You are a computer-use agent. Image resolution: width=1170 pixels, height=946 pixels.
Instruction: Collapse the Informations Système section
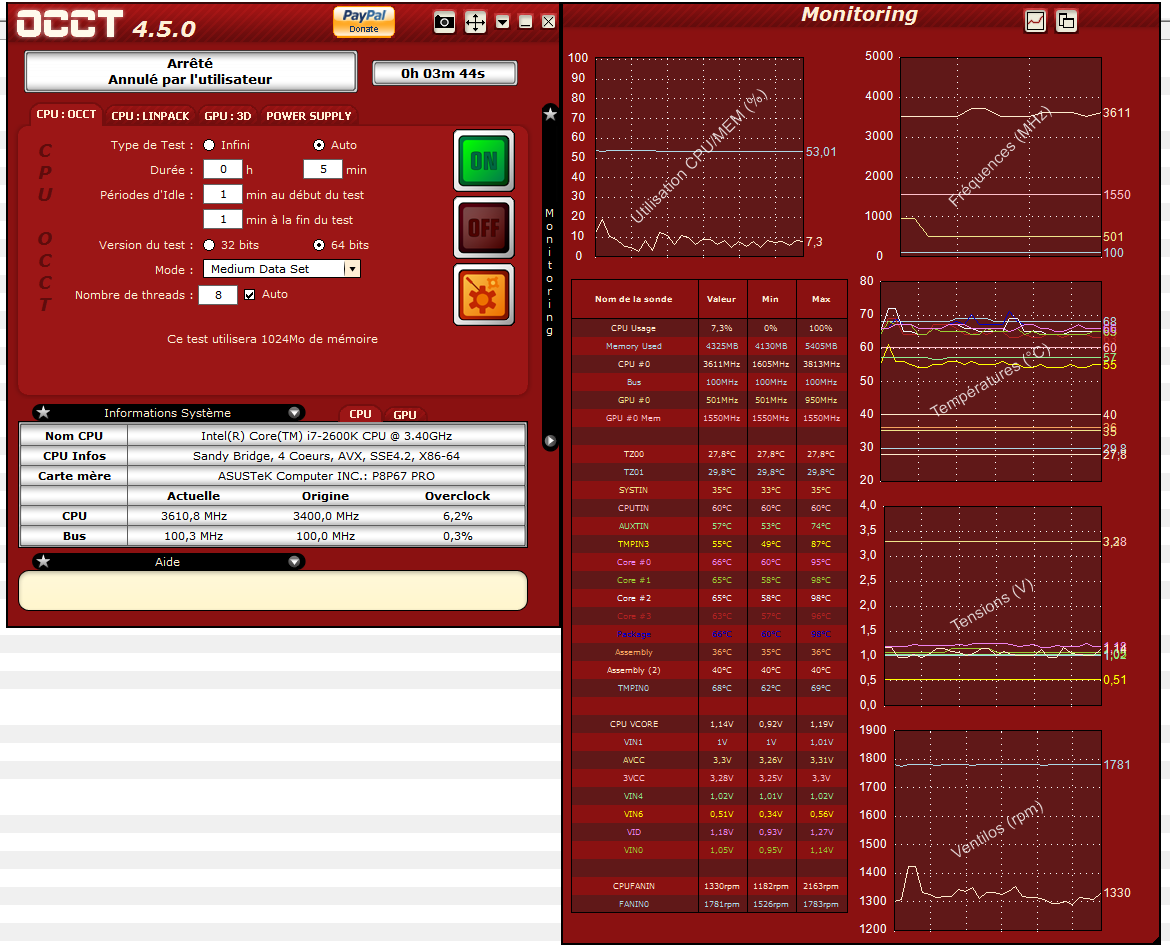(x=295, y=413)
